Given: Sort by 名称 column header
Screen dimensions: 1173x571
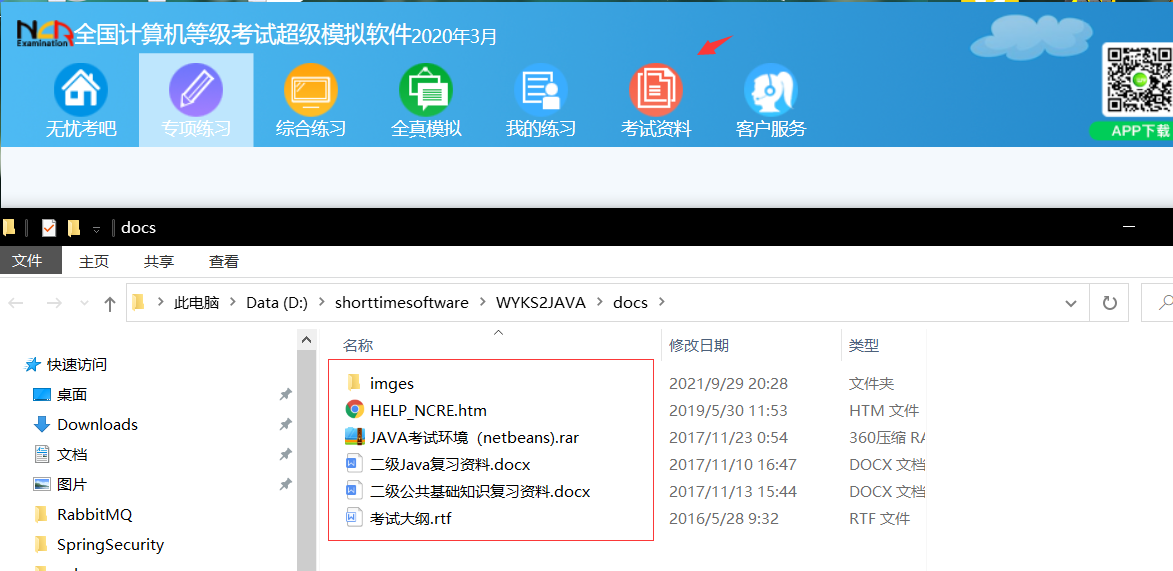Looking at the screenshot, I should click(358, 346).
